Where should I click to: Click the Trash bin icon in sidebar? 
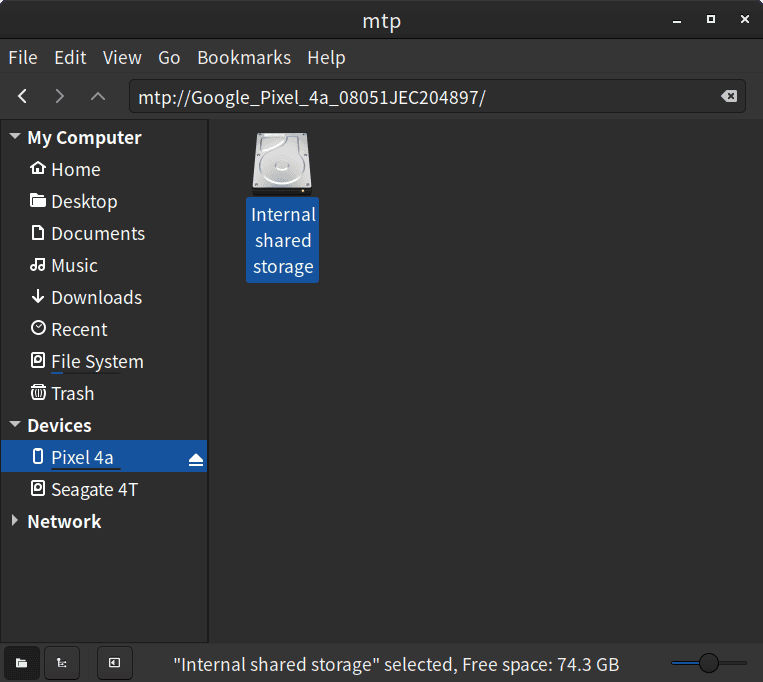click(37, 392)
